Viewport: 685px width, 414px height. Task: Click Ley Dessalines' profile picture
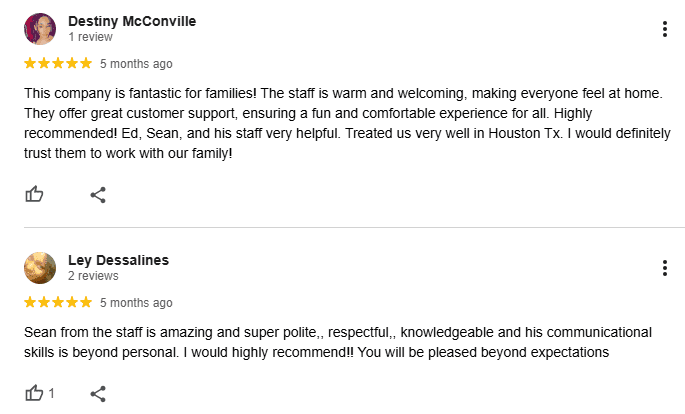[40, 268]
